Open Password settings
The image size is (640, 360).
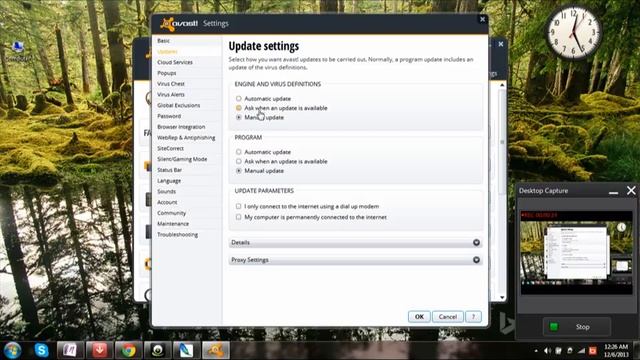pos(169,116)
